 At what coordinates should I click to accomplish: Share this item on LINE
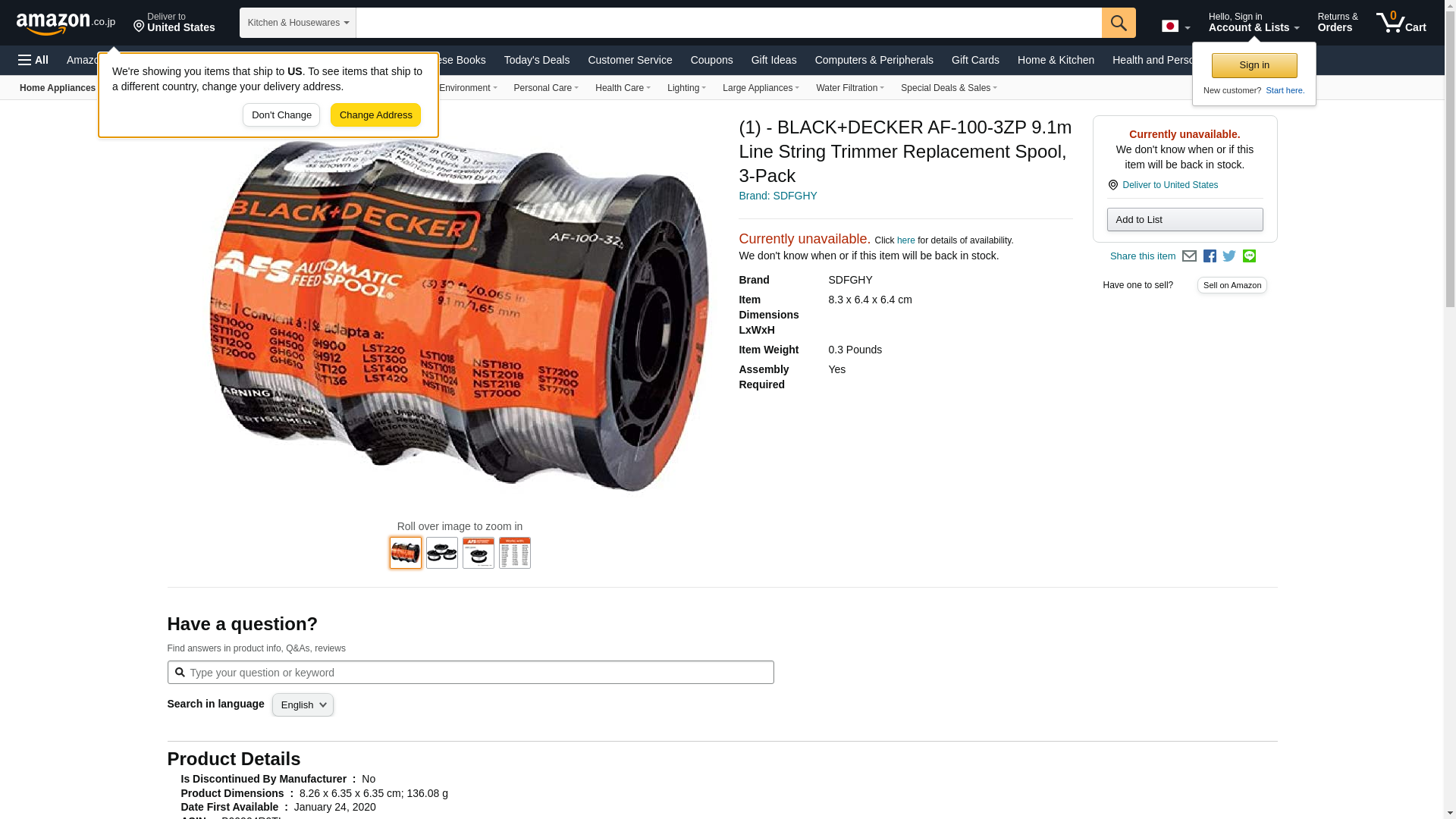pos(1249,256)
